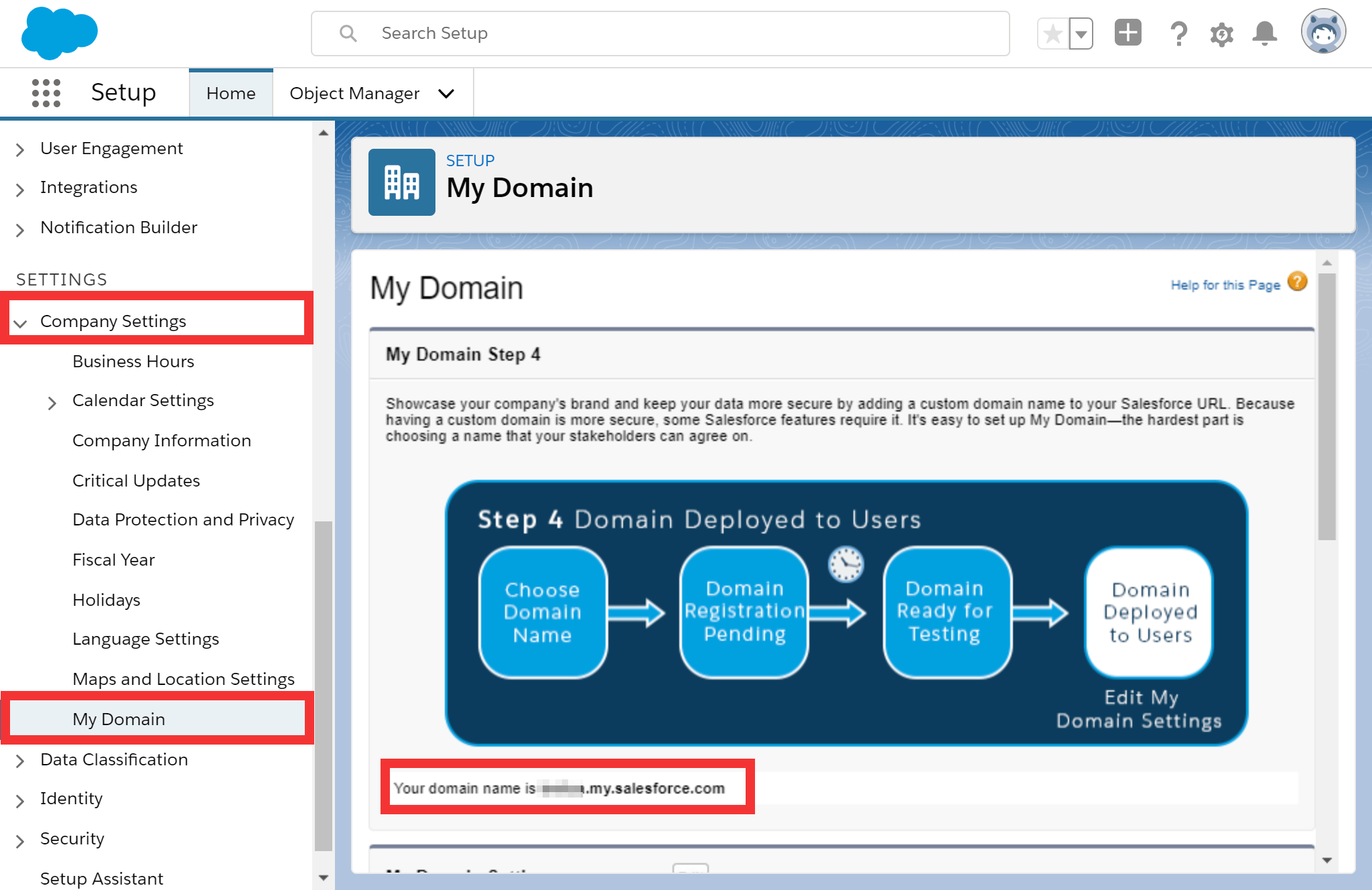Open Data Protection and Privacy
The width and height of the screenshot is (1372, 890).
[183, 519]
